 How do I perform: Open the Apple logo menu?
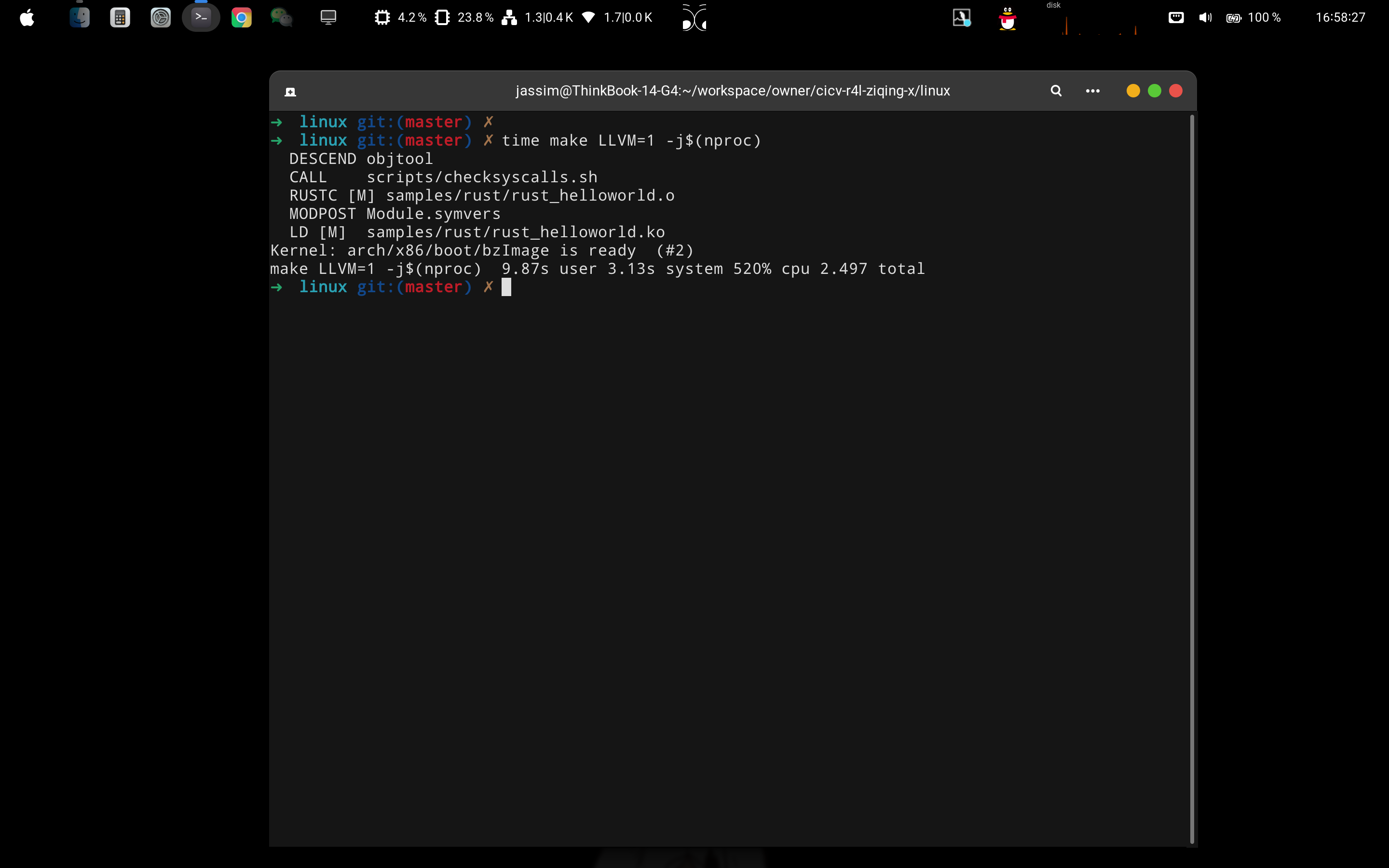point(27,18)
